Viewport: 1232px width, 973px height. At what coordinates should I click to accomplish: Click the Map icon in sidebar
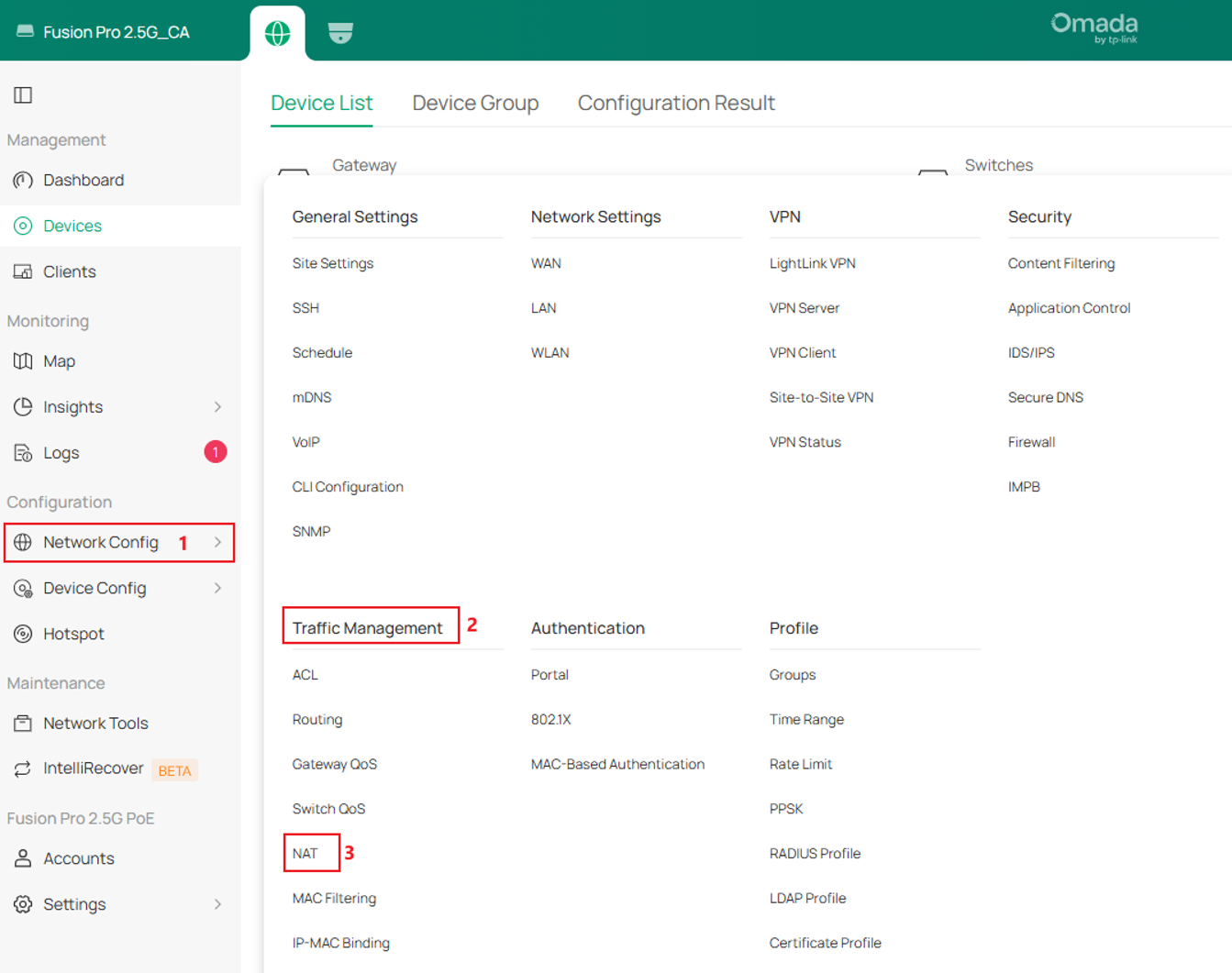[x=23, y=361]
